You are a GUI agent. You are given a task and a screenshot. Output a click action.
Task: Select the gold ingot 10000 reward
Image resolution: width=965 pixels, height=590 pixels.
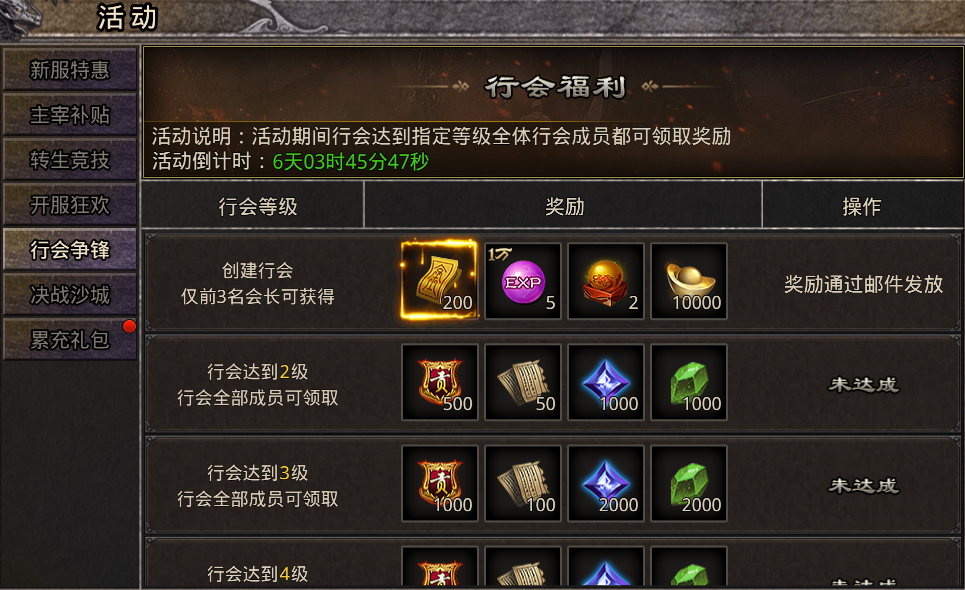[x=689, y=281]
